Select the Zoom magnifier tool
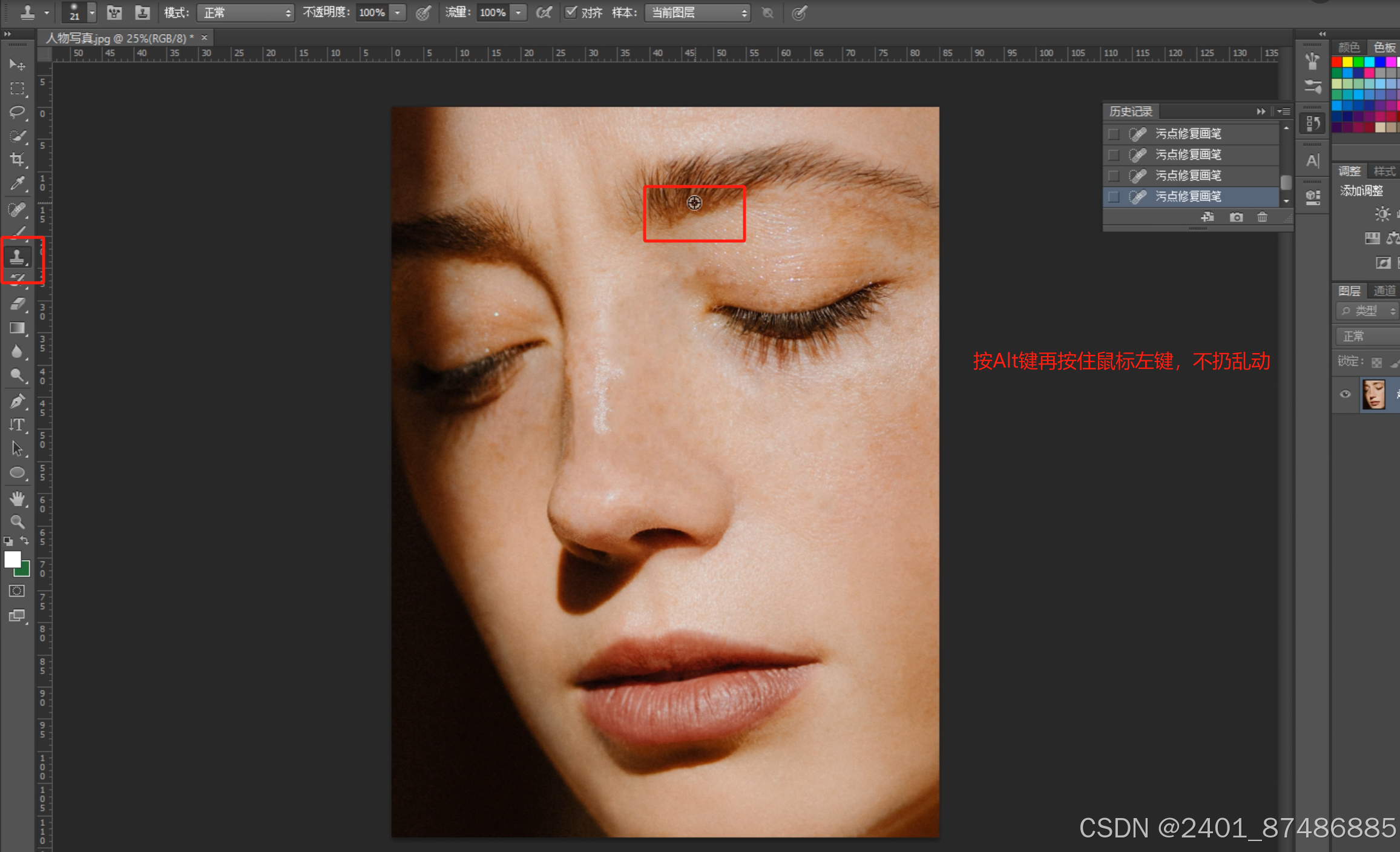Screen dimensions: 1400x852 (x=17, y=521)
